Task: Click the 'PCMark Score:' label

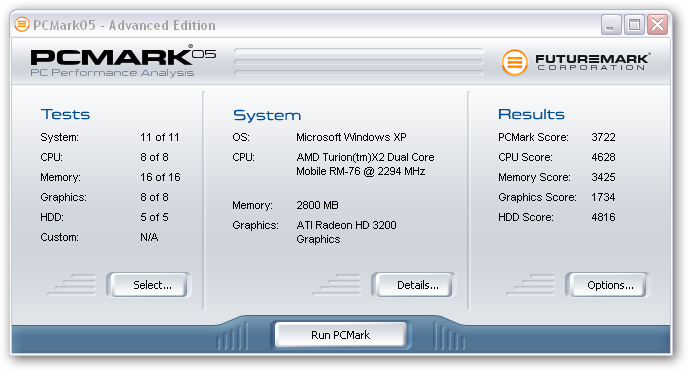Action: tap(533, 137)
